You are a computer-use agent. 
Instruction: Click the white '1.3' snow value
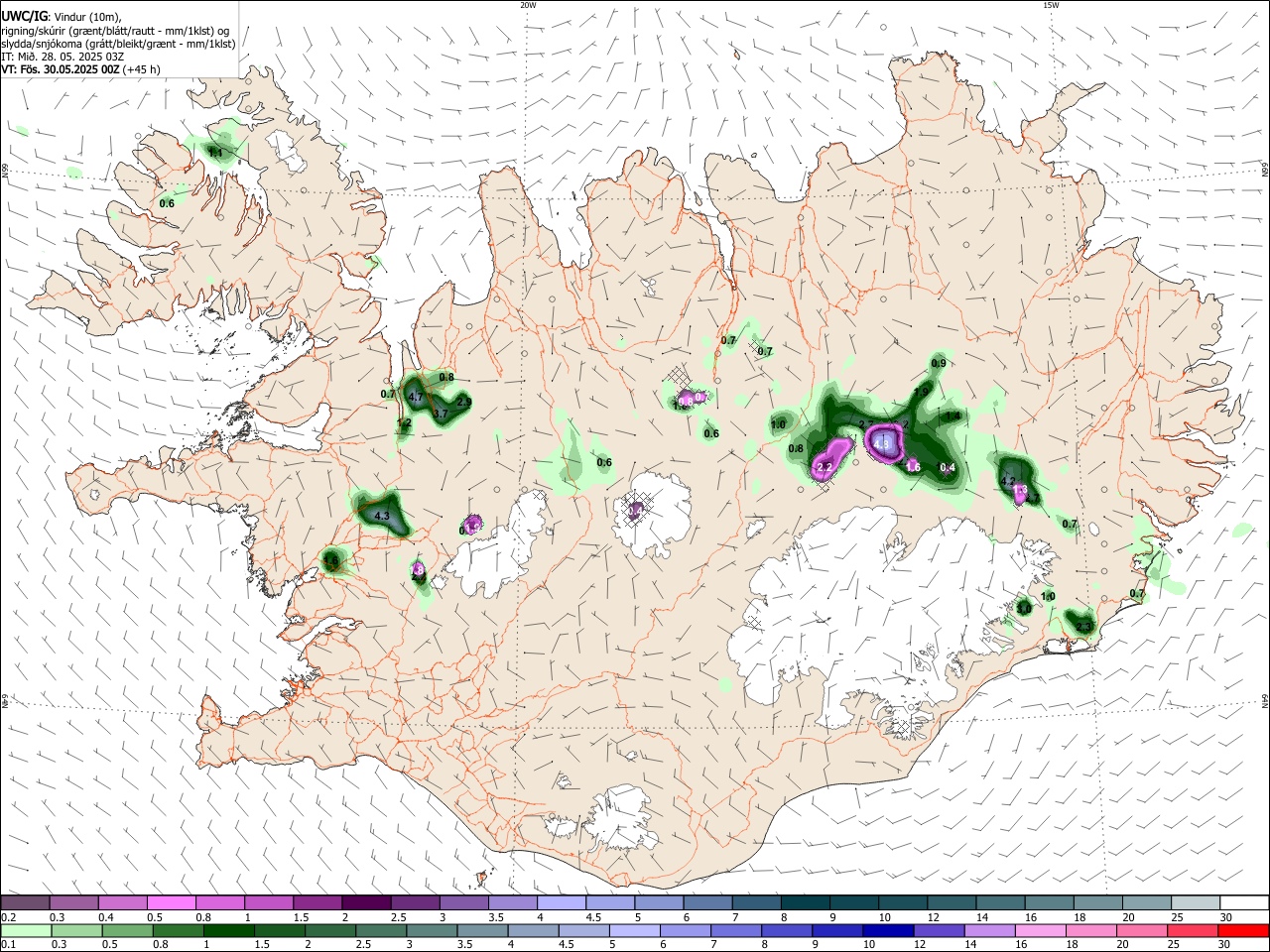point(1020,490)
